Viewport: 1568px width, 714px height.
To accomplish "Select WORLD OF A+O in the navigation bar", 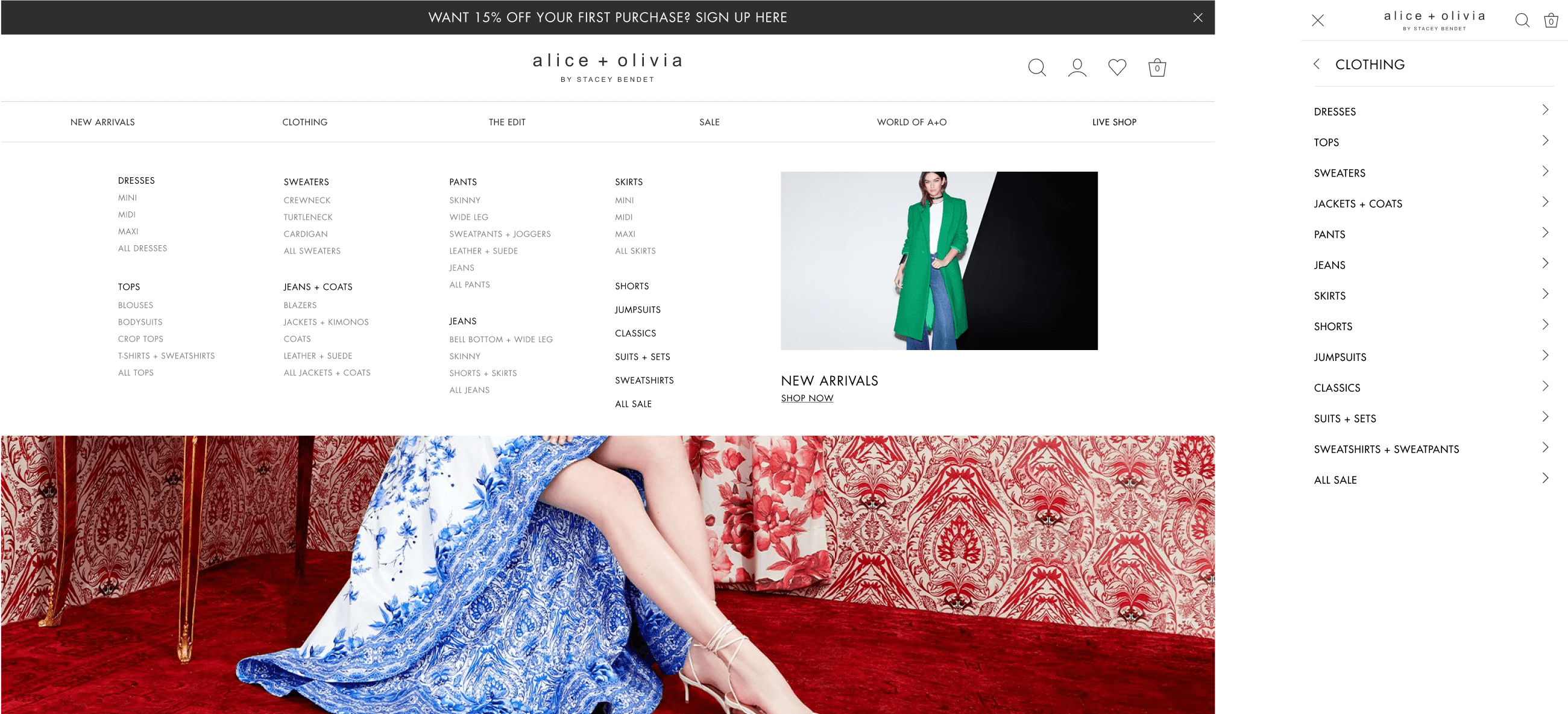I will pyautogui.click(x=912, y=122).
